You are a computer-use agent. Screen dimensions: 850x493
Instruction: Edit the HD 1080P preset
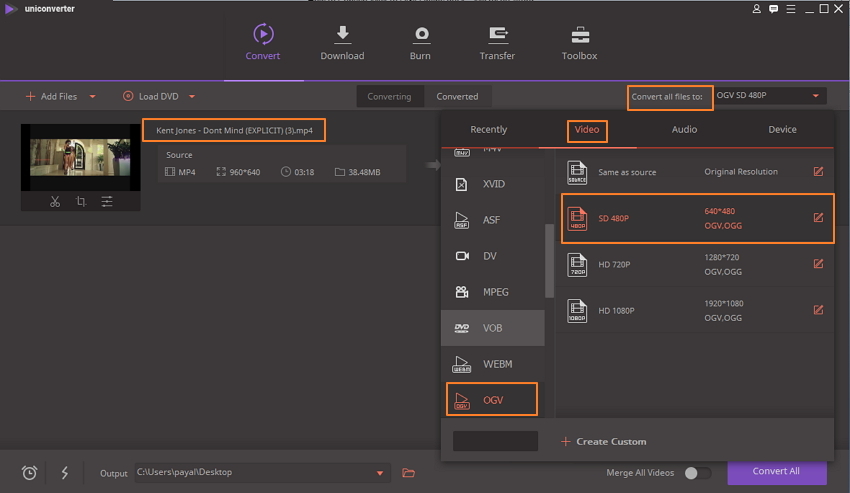tap(818, 310)
